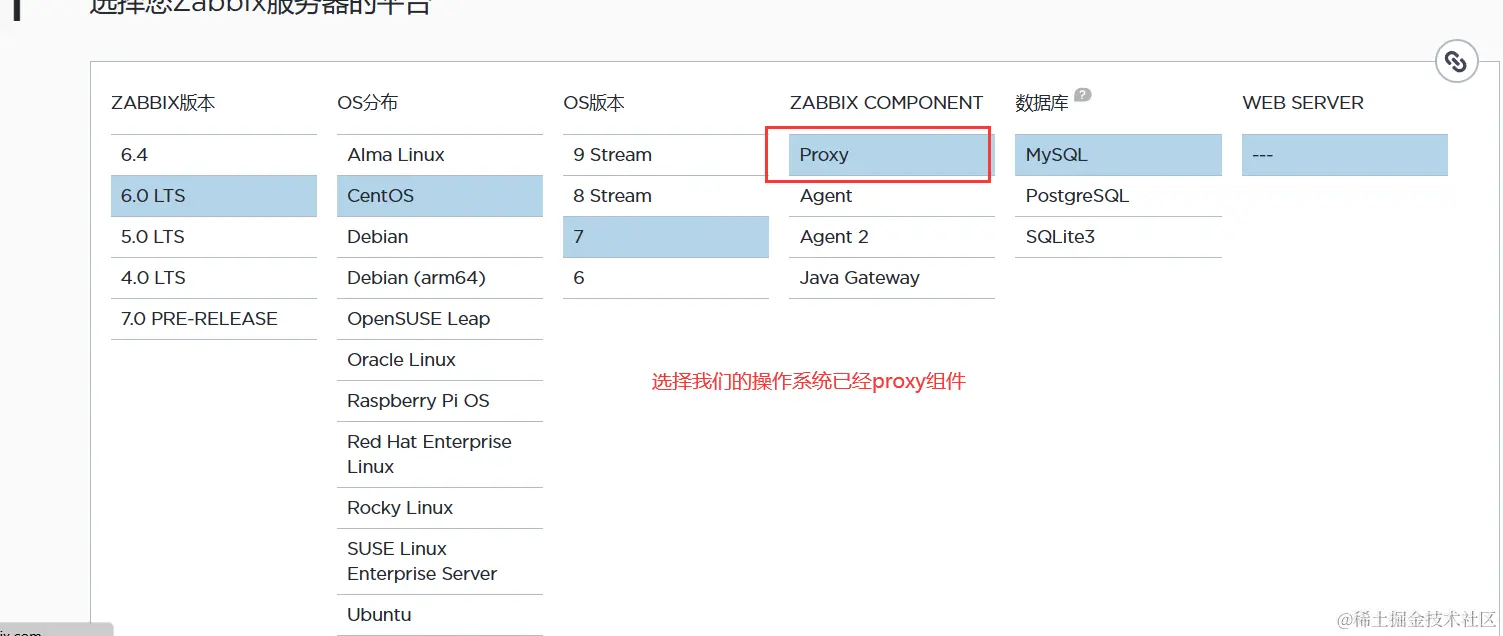Choose the Proxy component
Image resolution: width=1503 pixels, height=636 pixels.
892,155
